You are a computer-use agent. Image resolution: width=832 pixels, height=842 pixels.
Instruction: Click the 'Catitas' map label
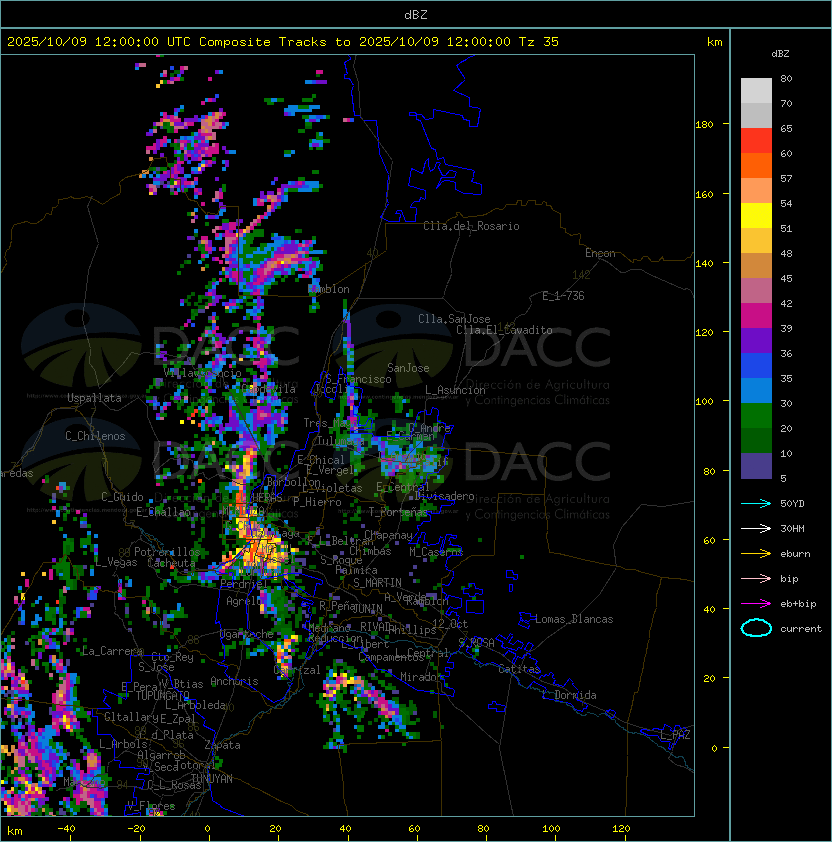coord(519,670)
